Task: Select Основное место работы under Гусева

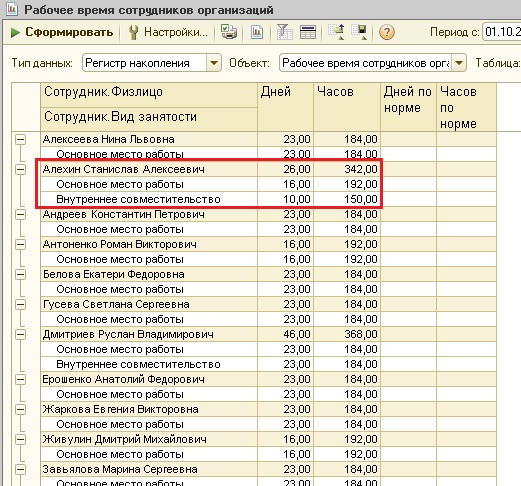Action: click(x=149, y=319)
